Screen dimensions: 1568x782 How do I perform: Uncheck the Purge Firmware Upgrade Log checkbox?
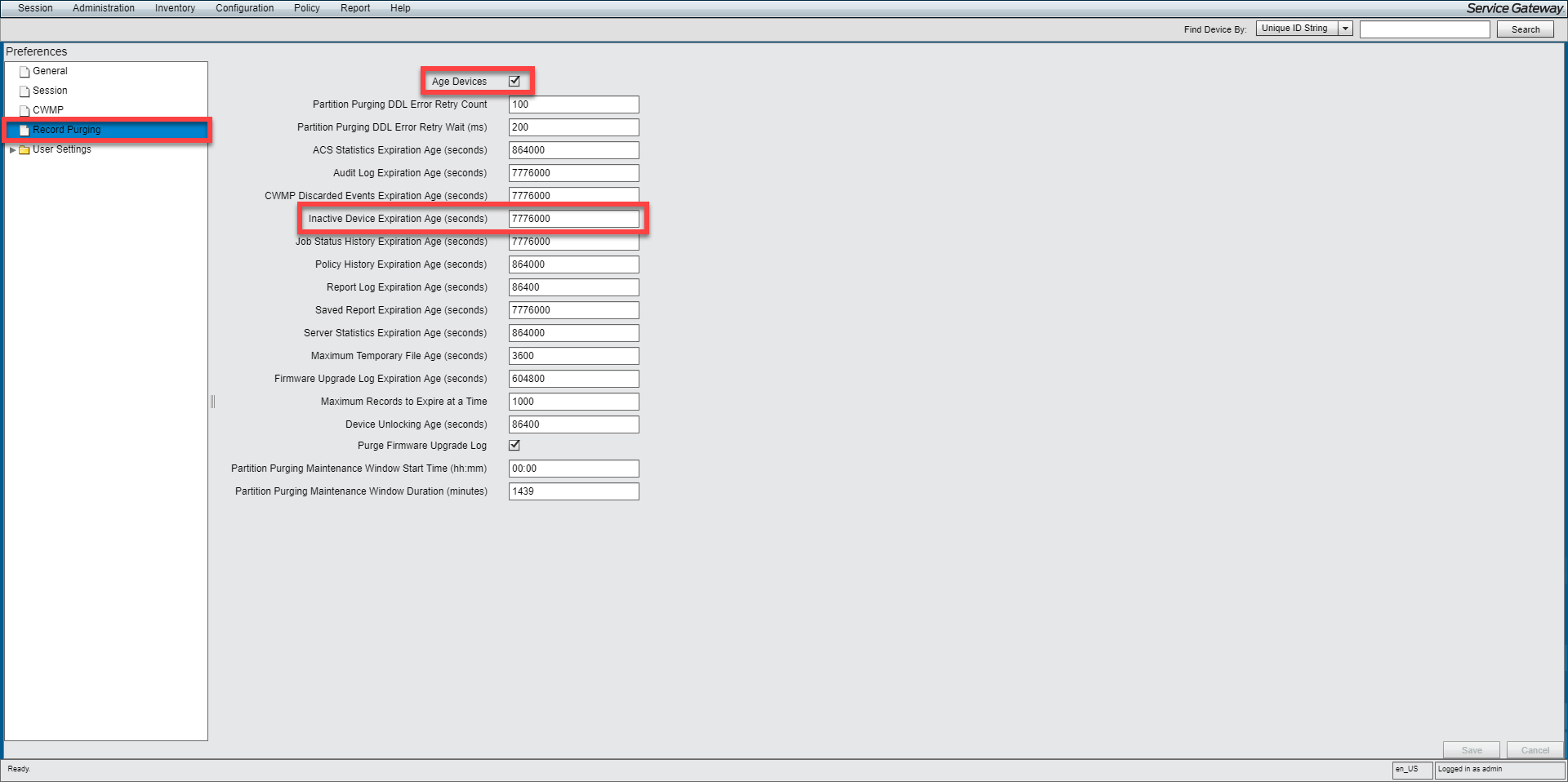click(x=514, y=445)
